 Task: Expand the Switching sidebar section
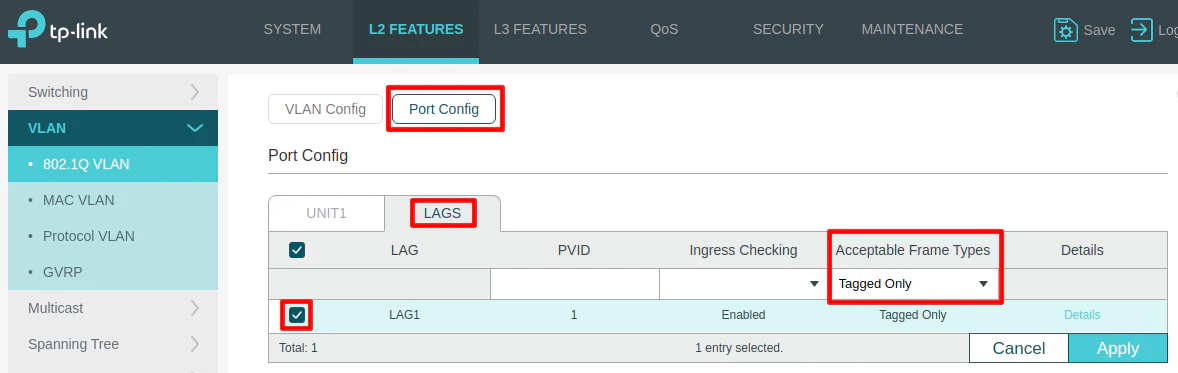point(113,92)
